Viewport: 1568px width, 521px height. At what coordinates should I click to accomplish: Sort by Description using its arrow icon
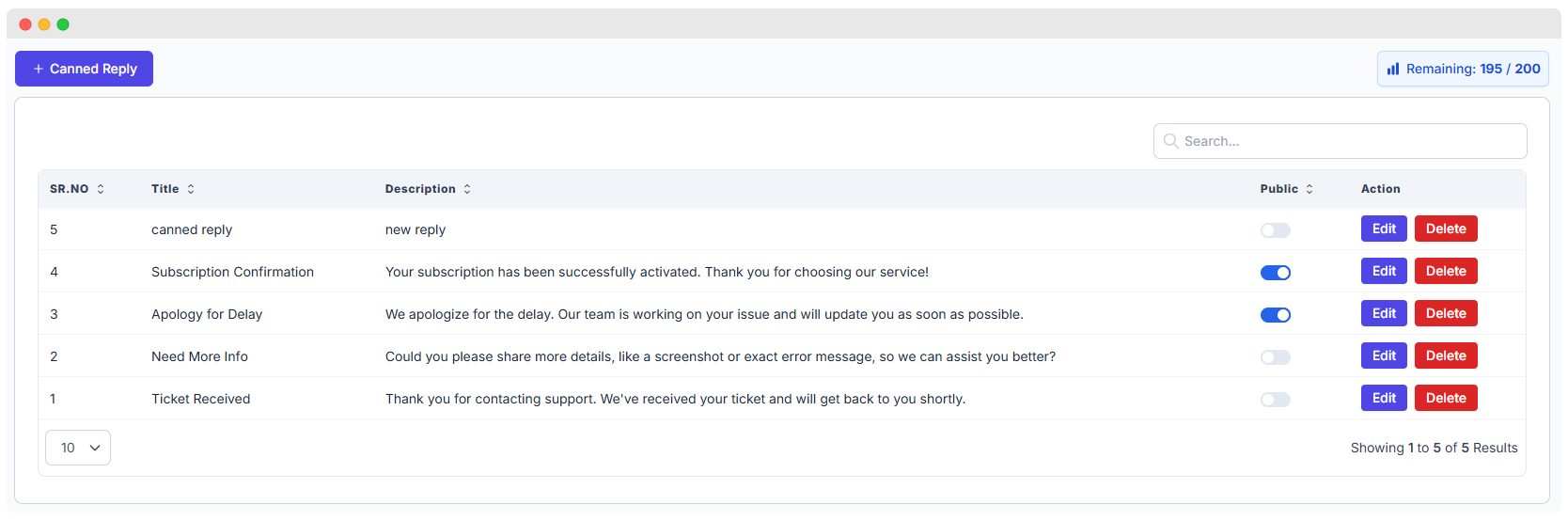point(467,189)
